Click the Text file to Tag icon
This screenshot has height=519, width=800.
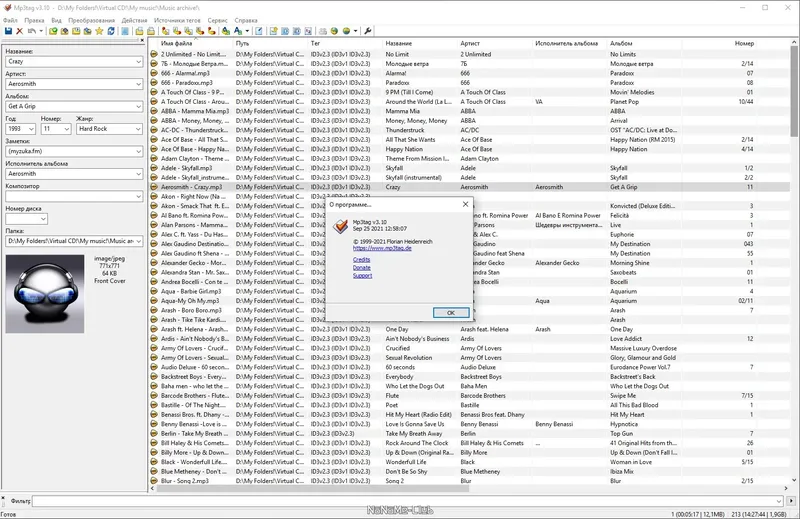click(199, 31)
